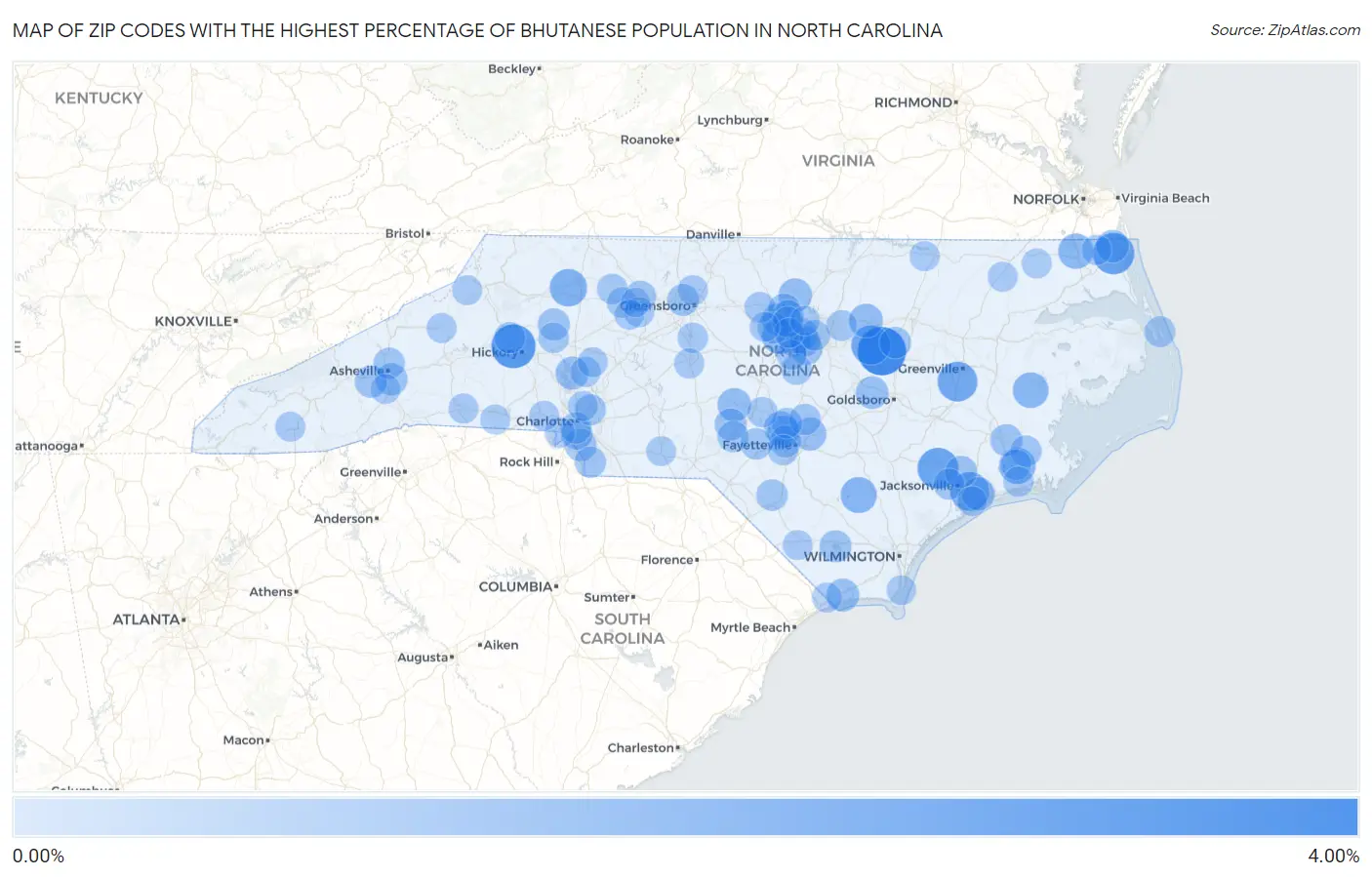Click the KENTUCKY state label
Viewport: 1372px width, 877px height.
99,98
